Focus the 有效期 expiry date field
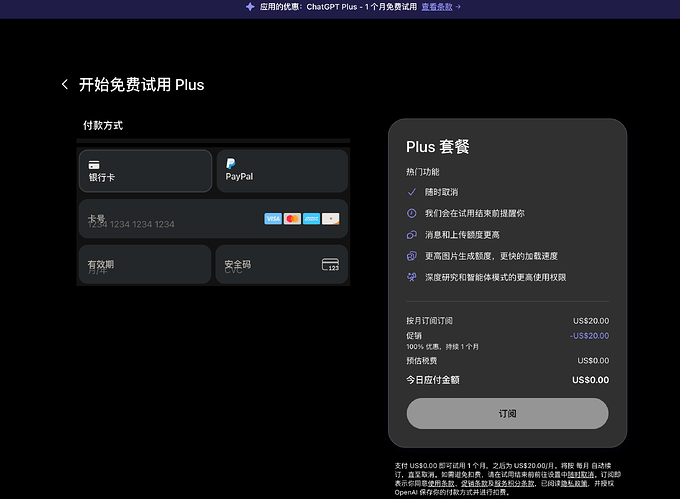The width and height of the screenshot is (680, 499). click(x=145, y=264)
